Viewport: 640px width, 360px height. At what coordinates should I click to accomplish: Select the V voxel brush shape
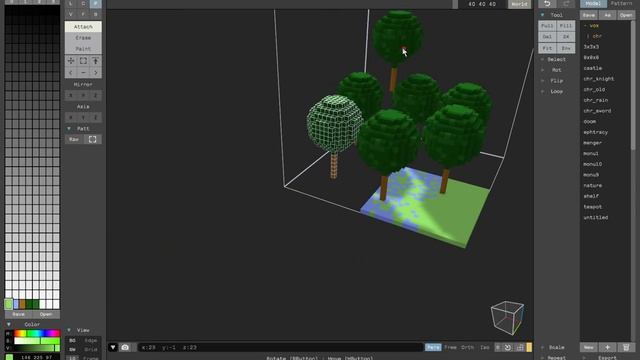click(x=71, y=14)
